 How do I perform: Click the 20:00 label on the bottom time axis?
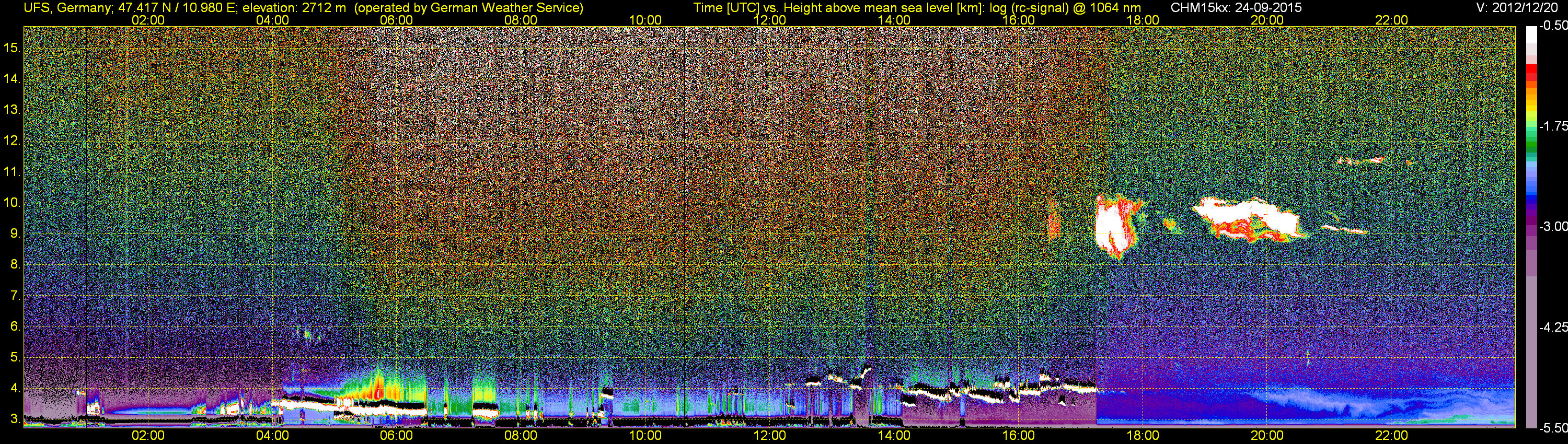tap(1267, 436)
